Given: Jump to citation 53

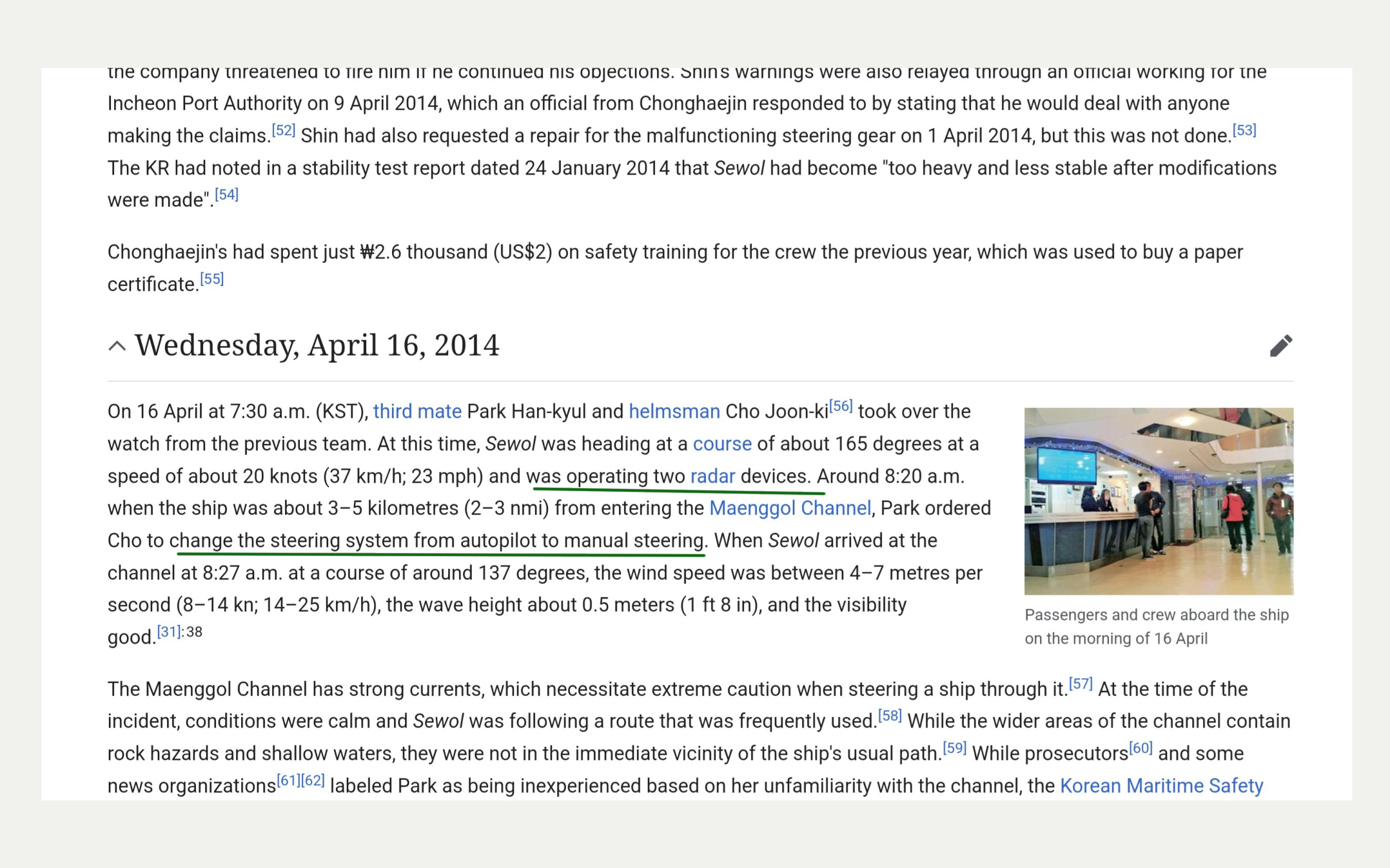Looking at the screenshot, I should pos(1244,130).
